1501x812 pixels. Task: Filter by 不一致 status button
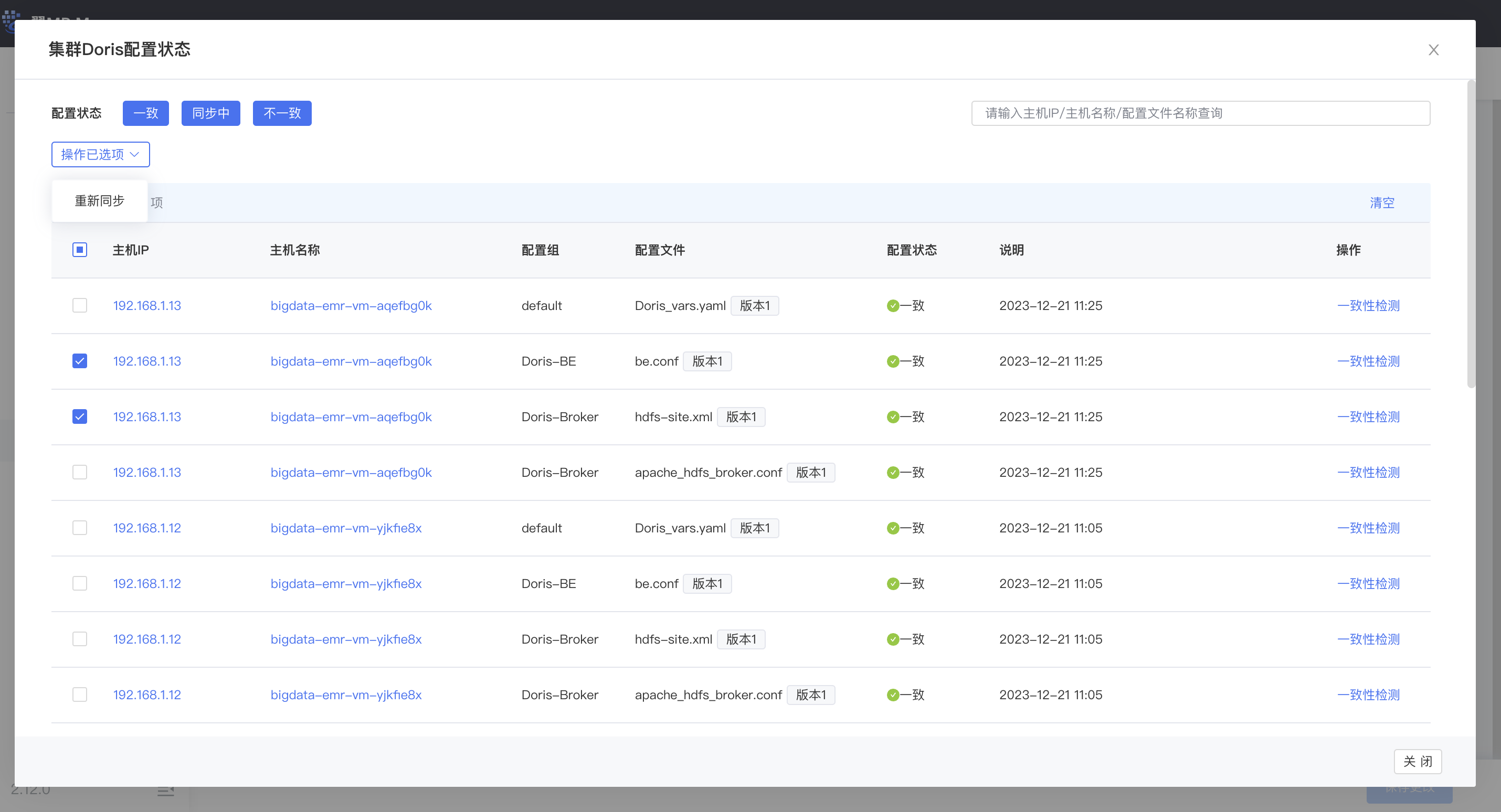tap(282, 113)
